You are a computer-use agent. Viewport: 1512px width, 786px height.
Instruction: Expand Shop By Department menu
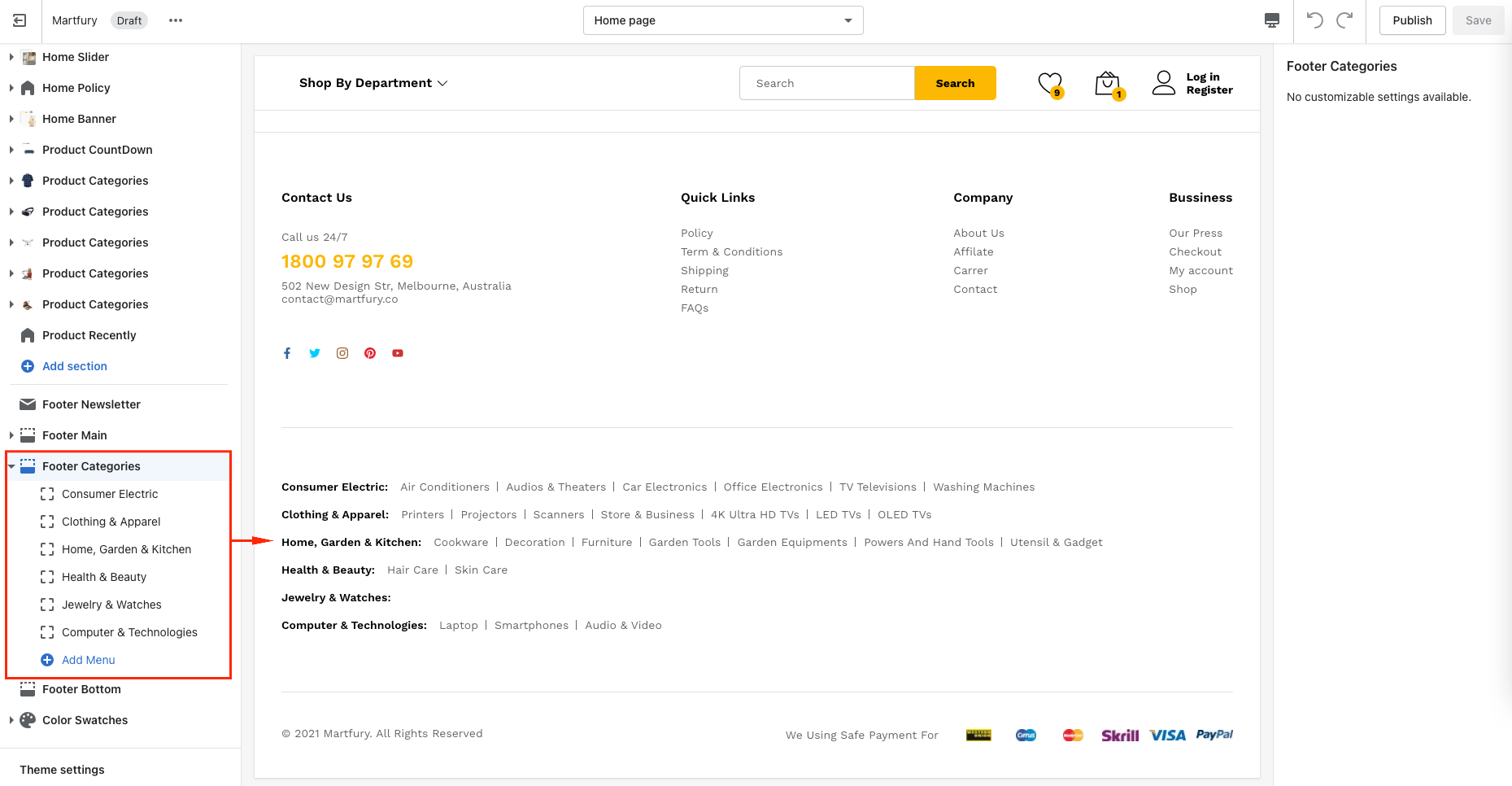coord(373,83)
